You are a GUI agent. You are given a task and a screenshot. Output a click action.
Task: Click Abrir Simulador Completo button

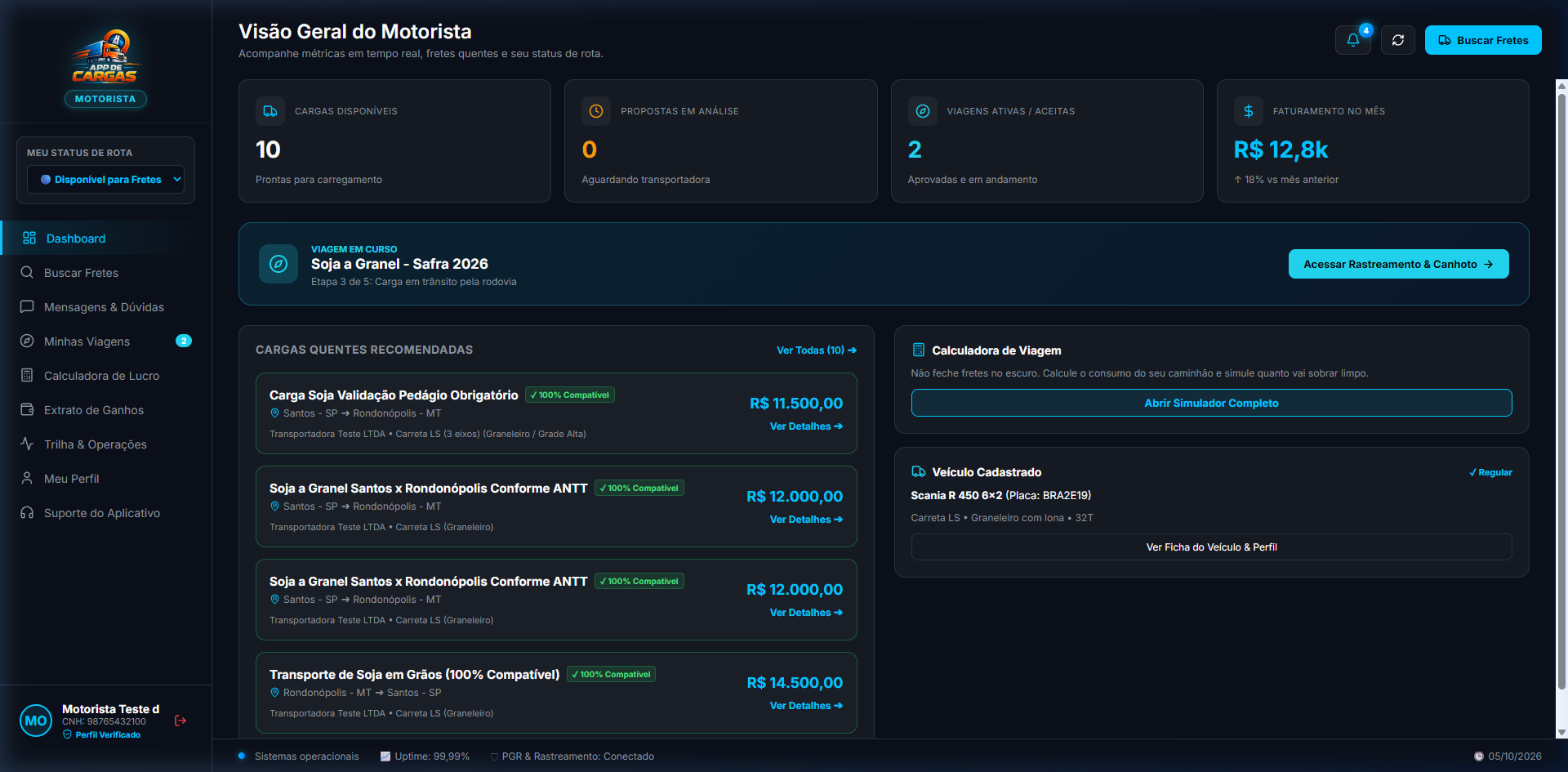1211,403
